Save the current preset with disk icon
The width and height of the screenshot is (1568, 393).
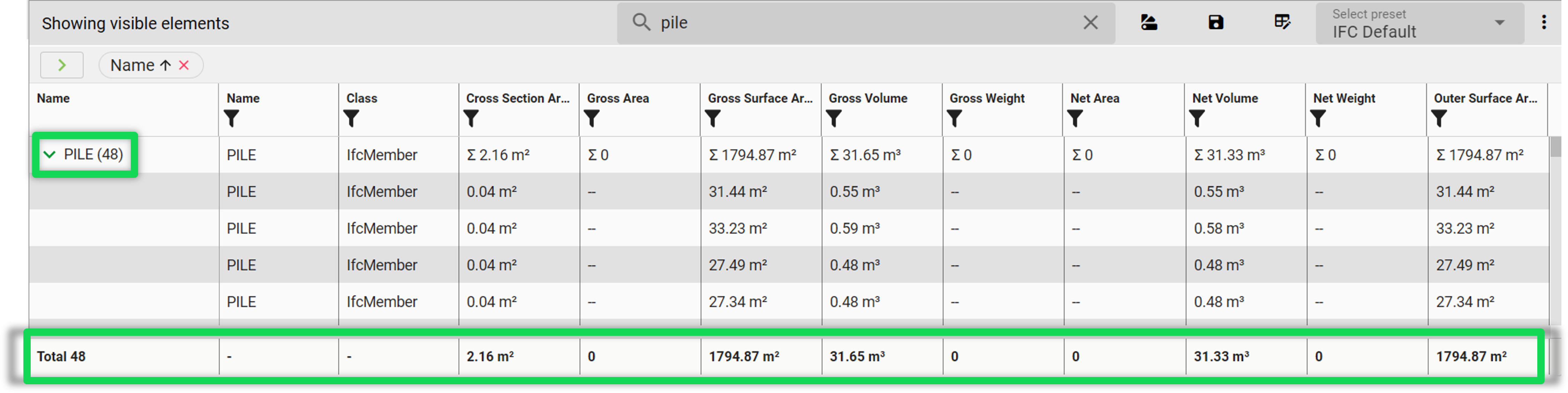(1215, 23)
